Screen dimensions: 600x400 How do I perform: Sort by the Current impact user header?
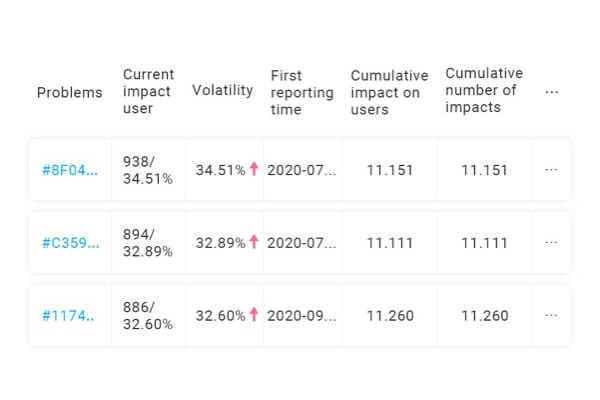[148, 91]
